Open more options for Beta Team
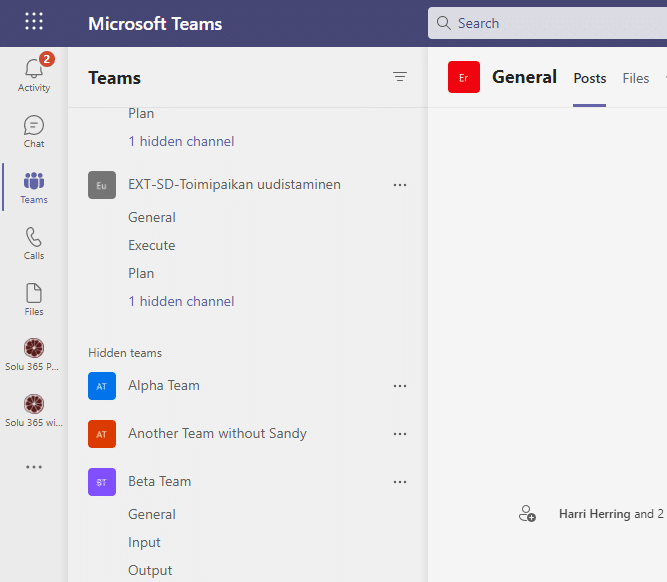 click(x=400, y=482)
